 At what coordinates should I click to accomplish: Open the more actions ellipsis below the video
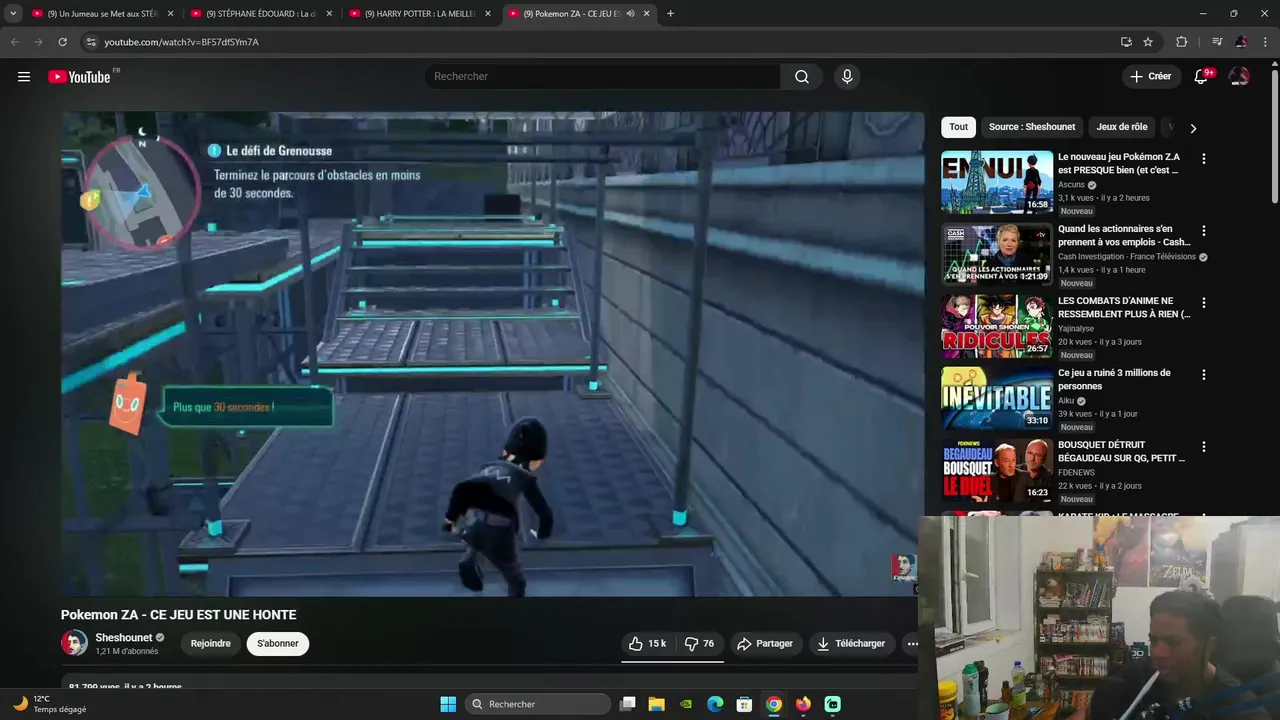[912, 644]
